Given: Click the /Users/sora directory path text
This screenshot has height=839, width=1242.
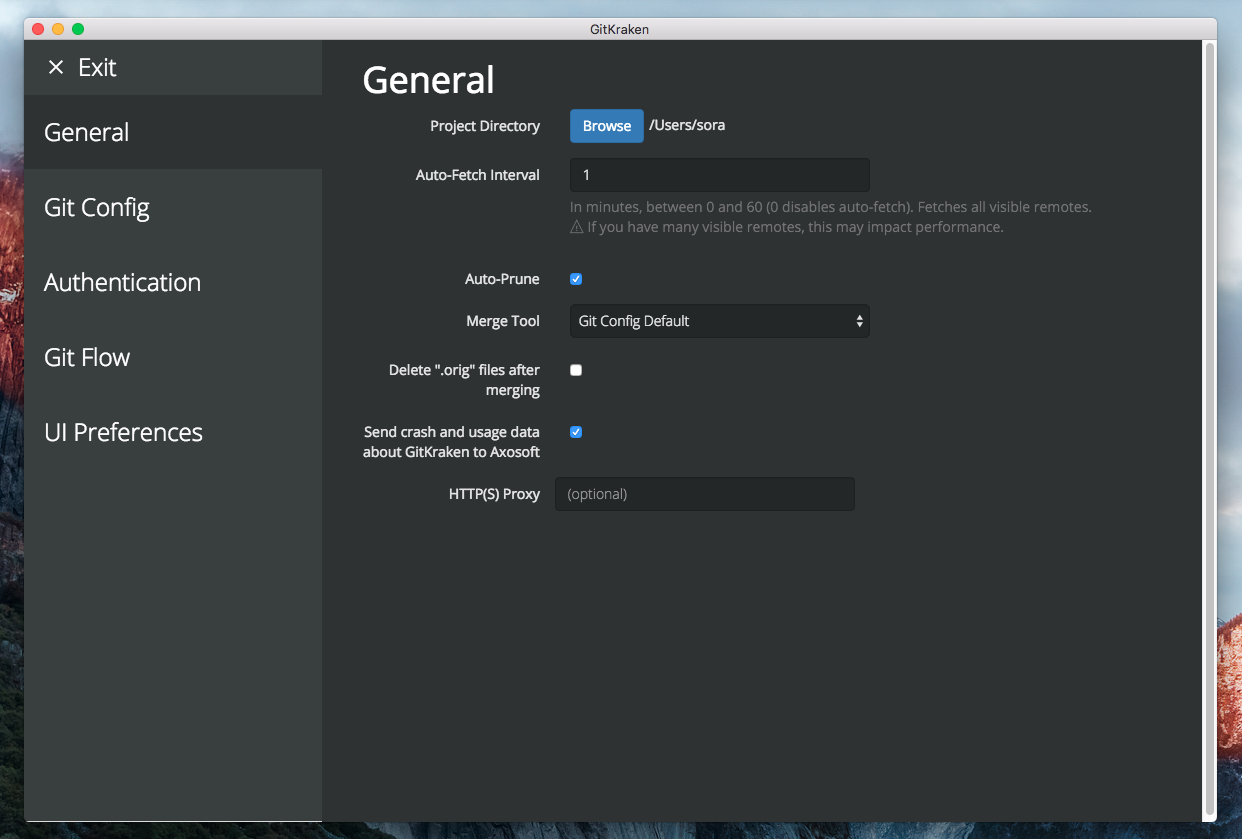Looking at the screenshot, I should pos(687,126).
